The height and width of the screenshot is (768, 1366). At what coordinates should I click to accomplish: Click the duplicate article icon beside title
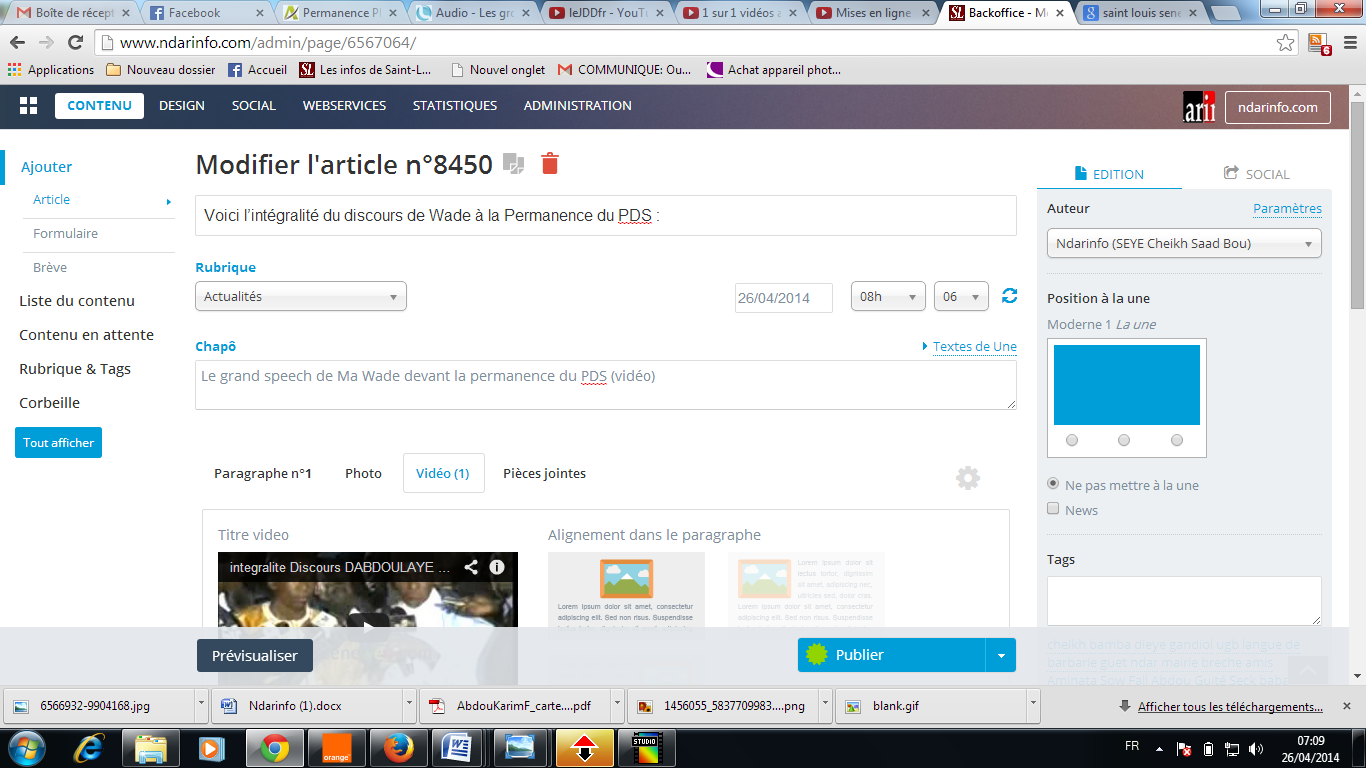(513, 164)
